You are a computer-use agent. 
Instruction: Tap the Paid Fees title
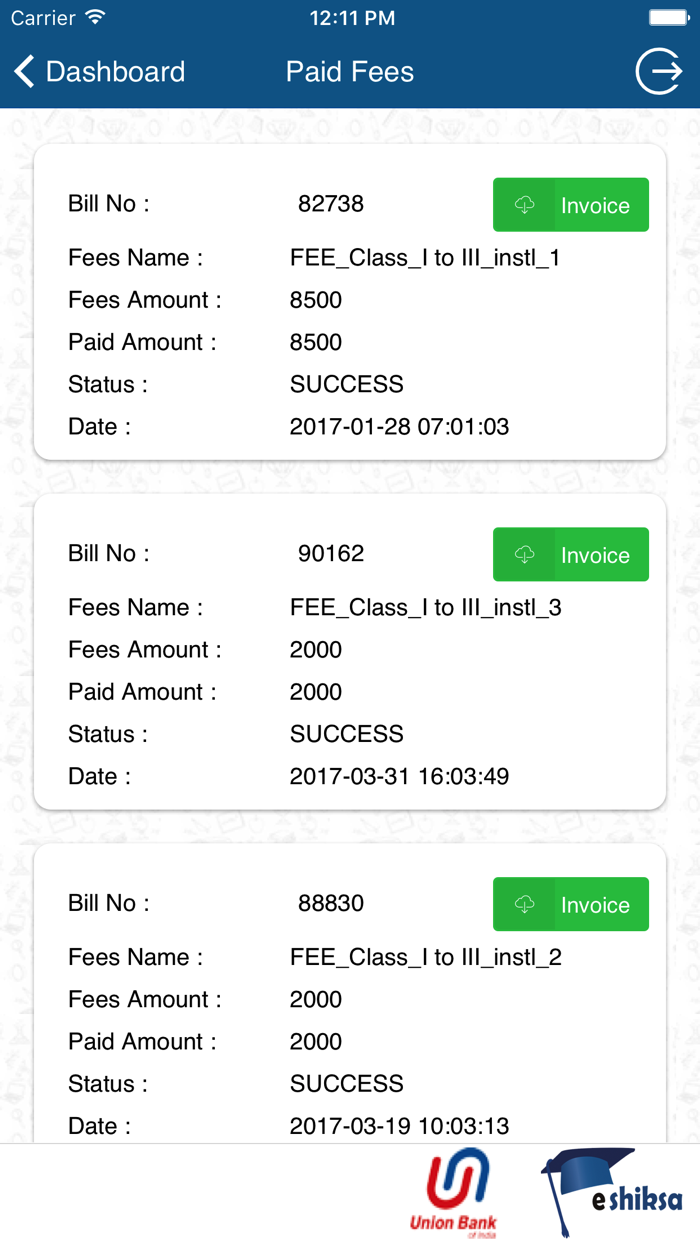pyautogui.click(x=350, y=72)
